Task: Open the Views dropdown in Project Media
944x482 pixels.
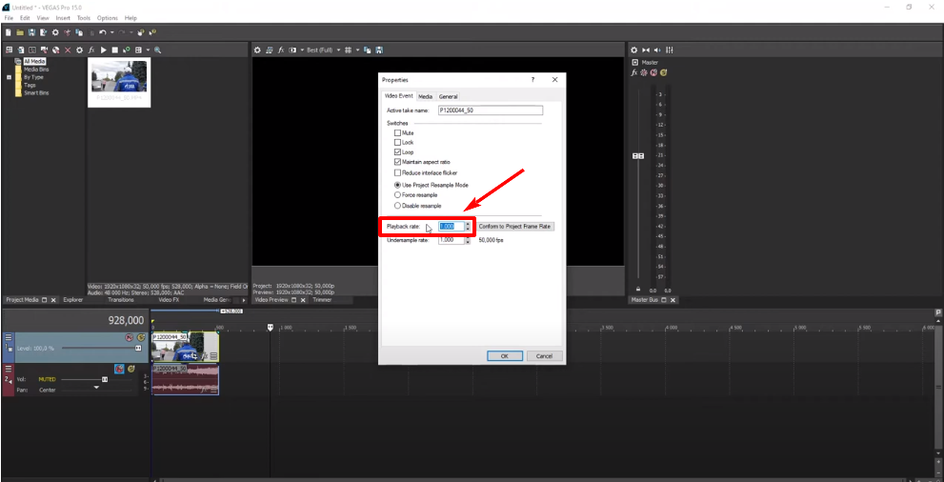Action: pyautogui.click(x=148, y=50)
